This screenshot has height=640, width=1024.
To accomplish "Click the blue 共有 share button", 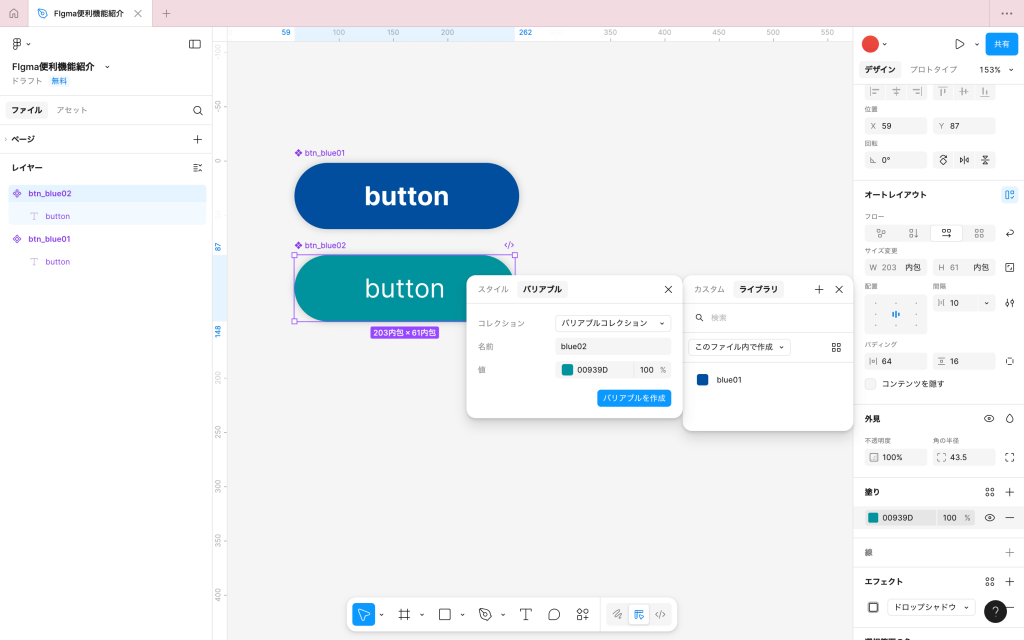I will [1001, 44].
